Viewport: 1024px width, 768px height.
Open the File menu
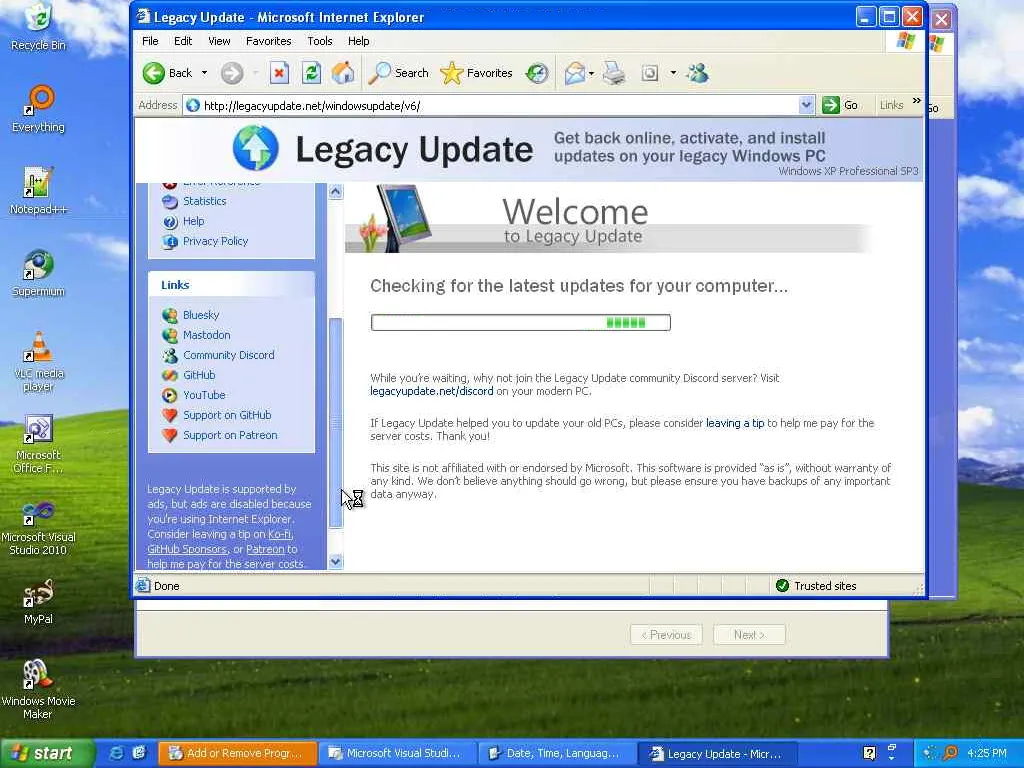click(x=150, y=40)
